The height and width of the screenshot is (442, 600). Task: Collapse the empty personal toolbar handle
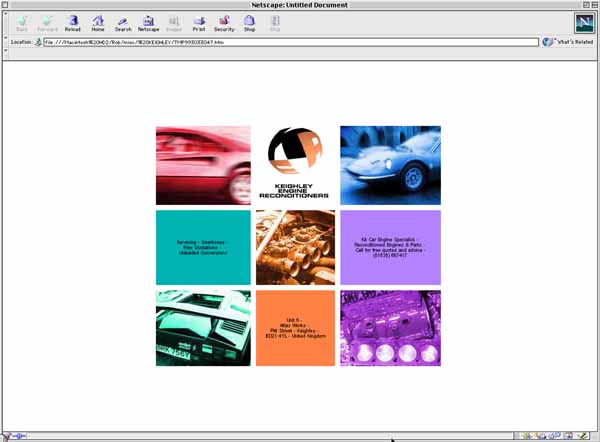(x=5, y=54)
